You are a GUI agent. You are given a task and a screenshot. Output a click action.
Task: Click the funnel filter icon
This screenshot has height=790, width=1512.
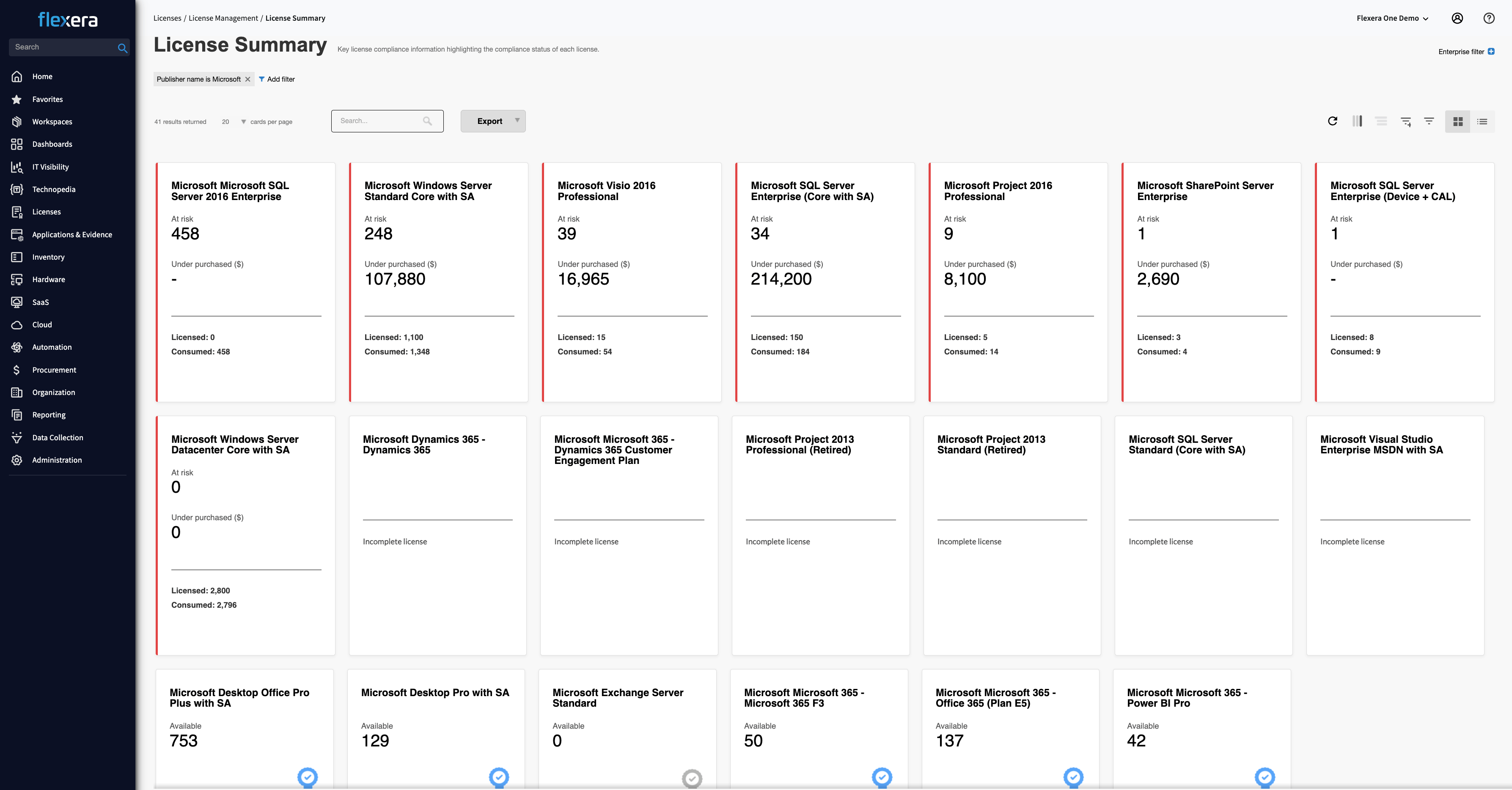[x=1429, y=121]
